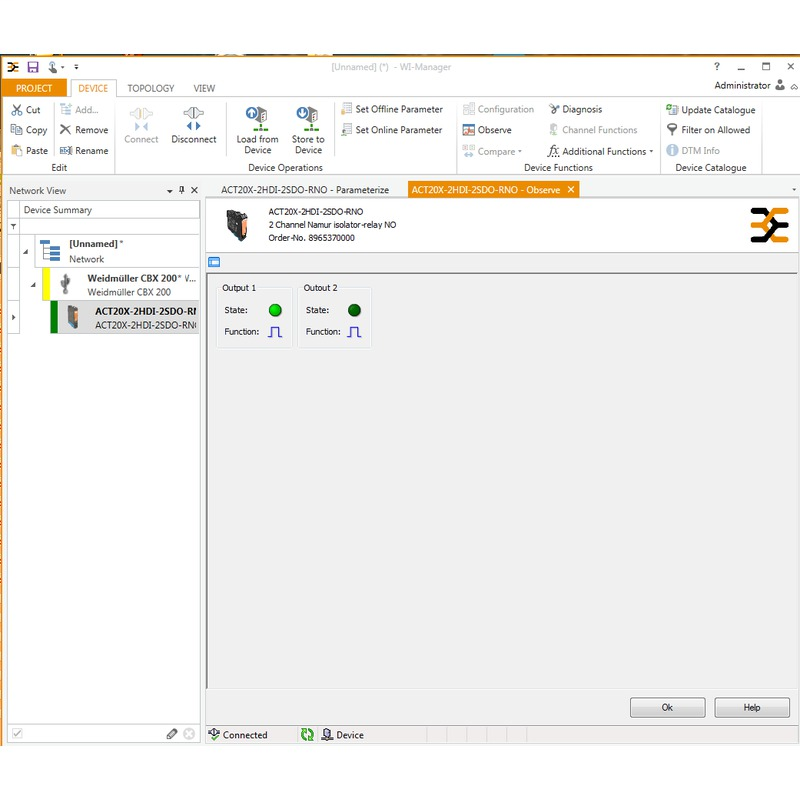Click the Help question mark icon
The image size is (800, 800).
click(x=717, y=66)
